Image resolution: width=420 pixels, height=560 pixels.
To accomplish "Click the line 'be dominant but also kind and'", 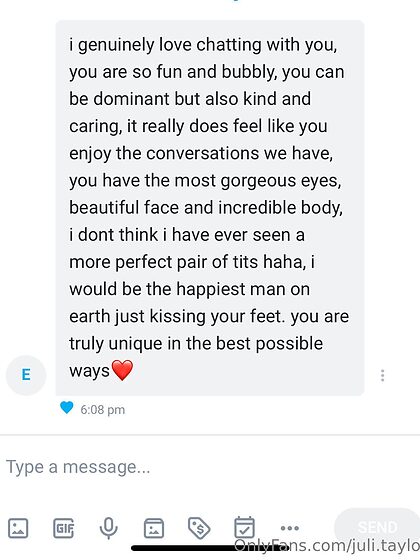I will pos(190,99).
